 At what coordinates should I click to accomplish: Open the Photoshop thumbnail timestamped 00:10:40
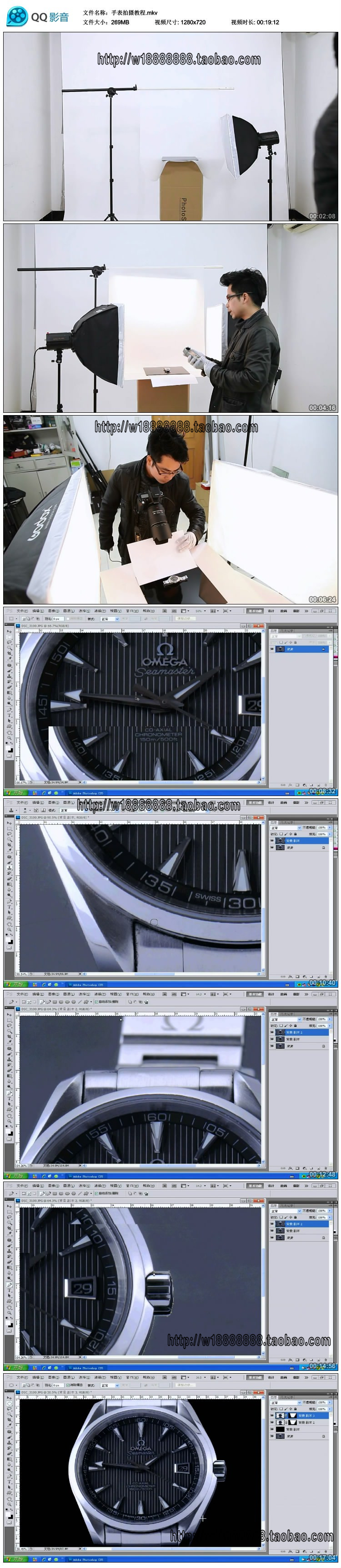[x=170, y=893]
